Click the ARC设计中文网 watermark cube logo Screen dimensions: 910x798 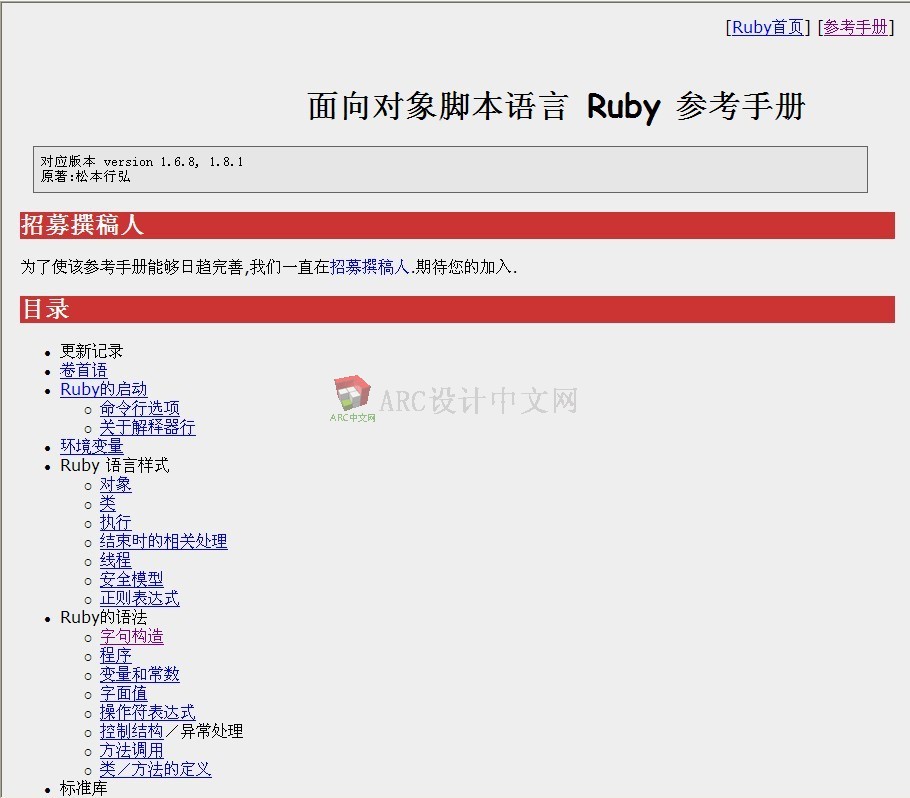coord(352,397)
